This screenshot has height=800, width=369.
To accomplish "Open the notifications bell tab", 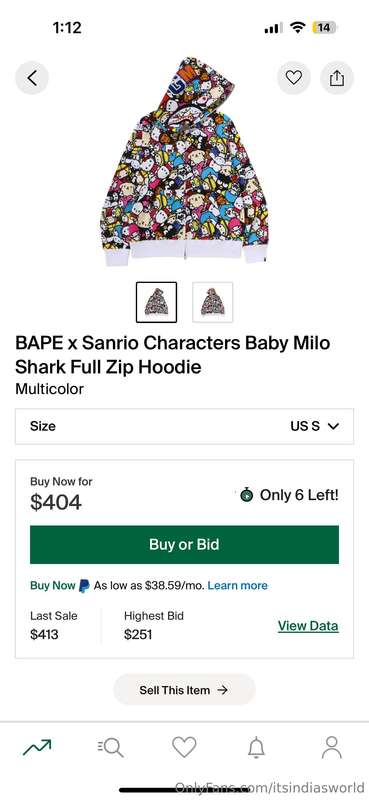I will click(x=256, y=747).
